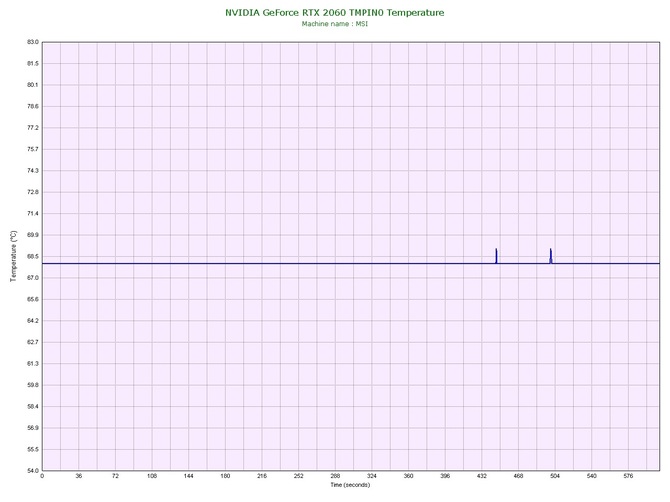
Task: Click the "Machine name : MSI" subtitle
Action: click(335, 24)
